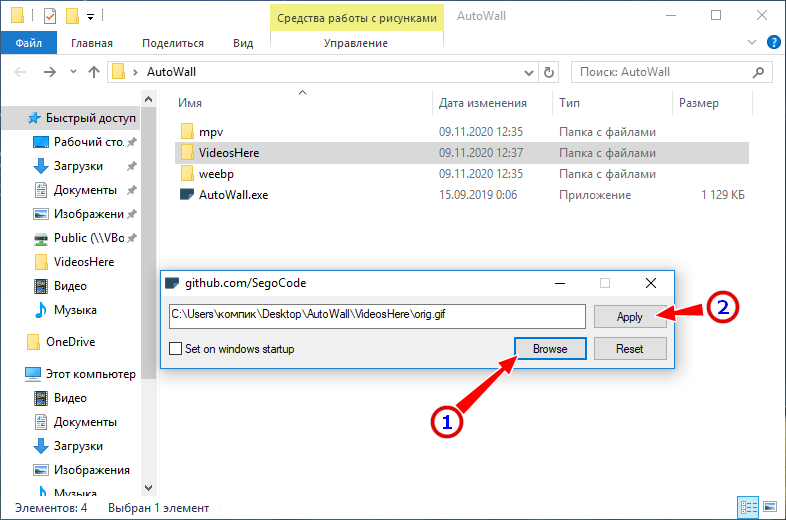This screenshot has width=786, height=520.
Task: Refresh the AutoWall folder view
Action: coord(549,73)
